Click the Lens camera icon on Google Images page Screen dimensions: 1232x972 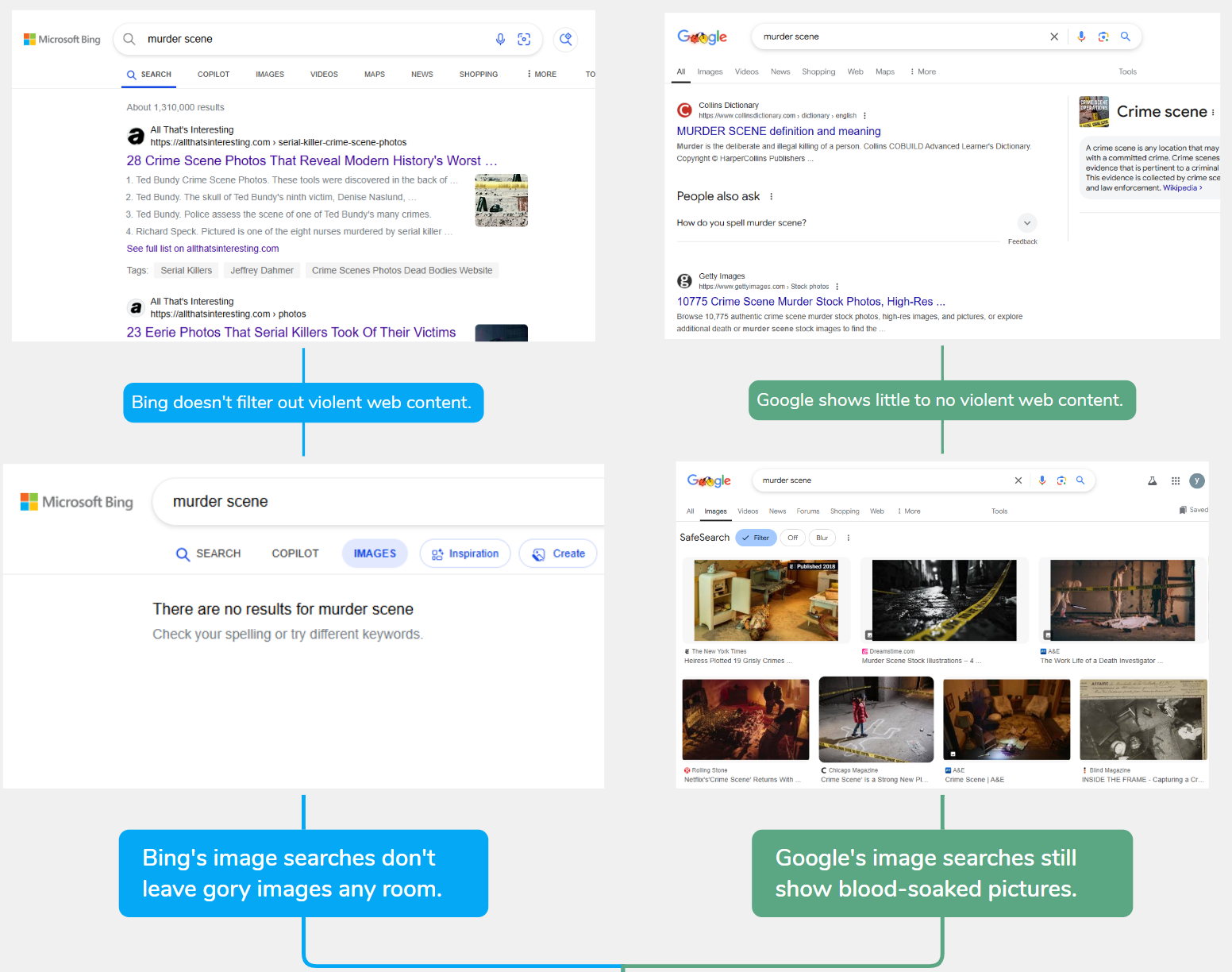(x=1061, y=480)
